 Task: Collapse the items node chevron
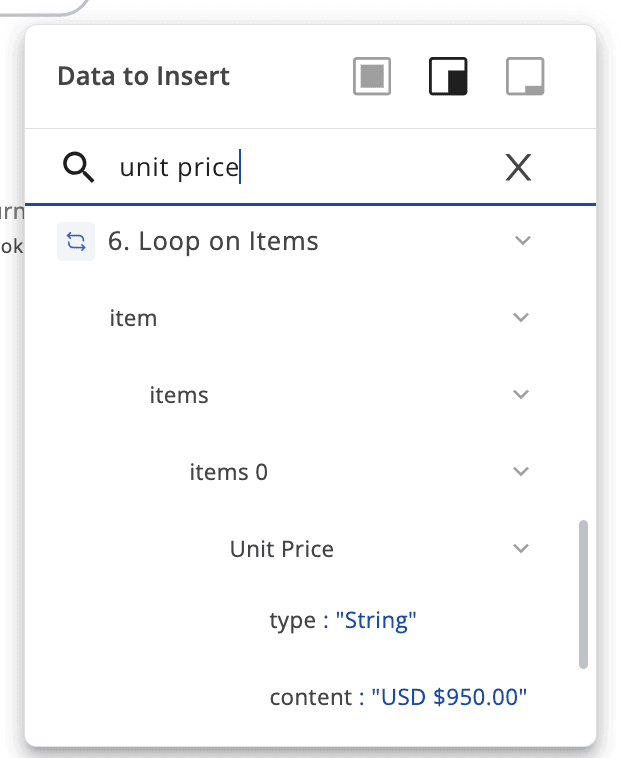pos(520,395)
